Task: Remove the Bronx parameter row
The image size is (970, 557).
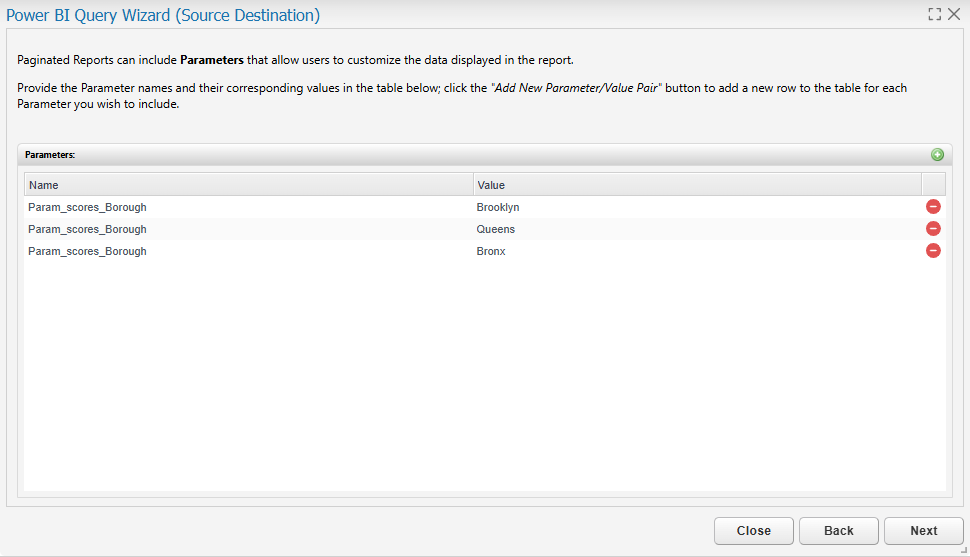Action: tap(933, 251)
